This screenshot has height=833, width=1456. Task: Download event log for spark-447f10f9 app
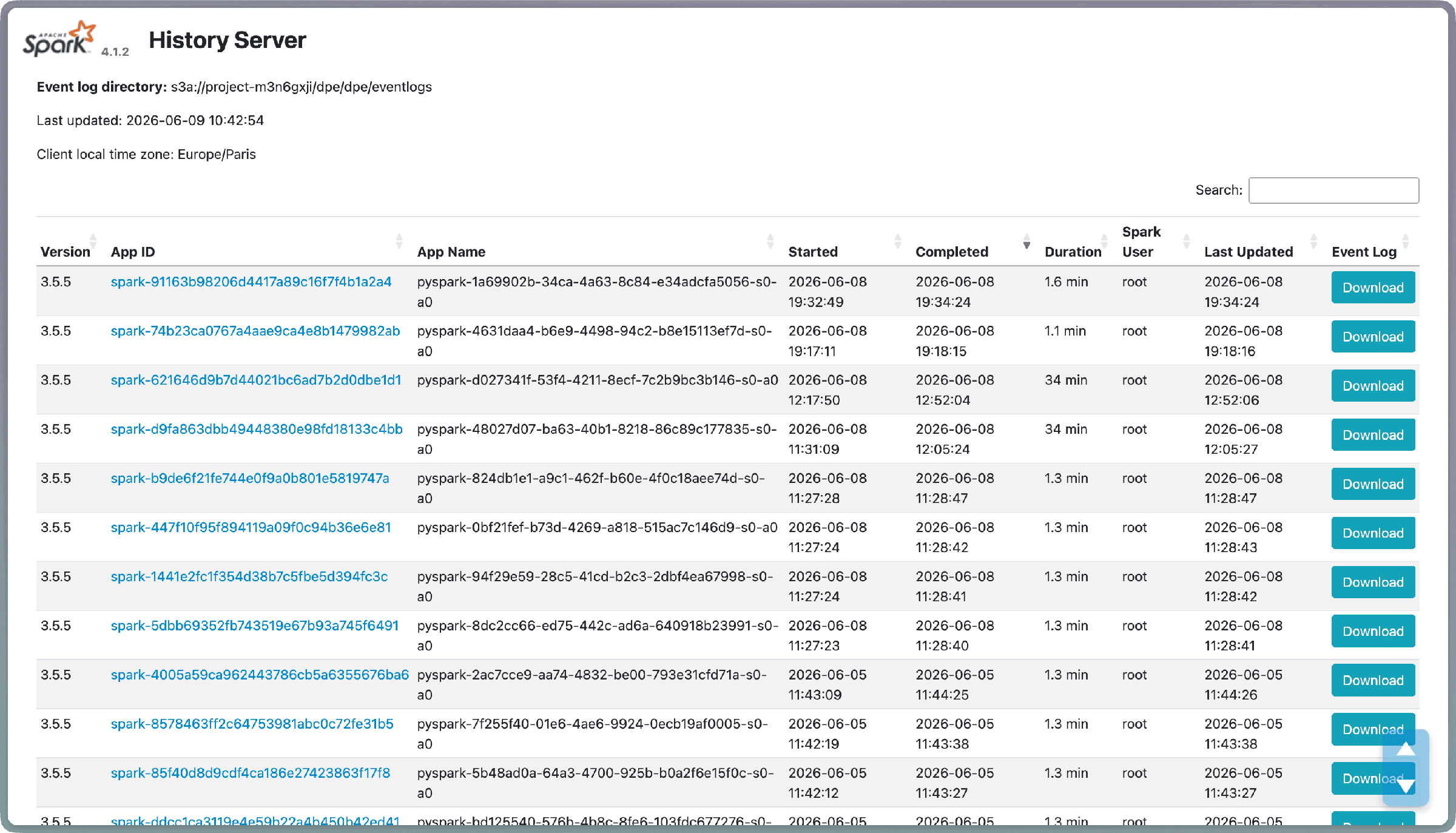[1373, 533]
